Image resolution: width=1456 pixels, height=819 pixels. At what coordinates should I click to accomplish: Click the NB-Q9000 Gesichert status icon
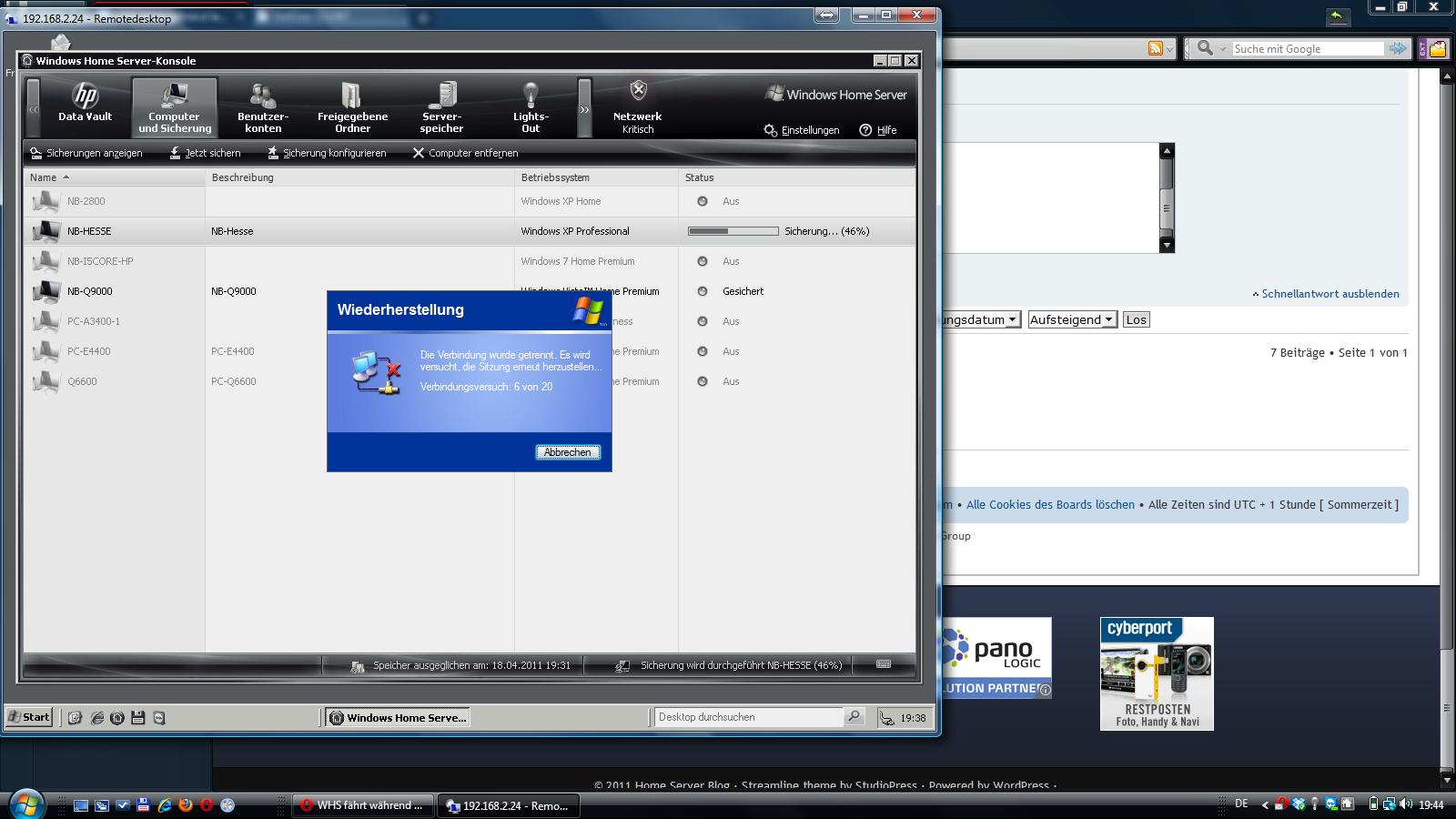point(703,291)
